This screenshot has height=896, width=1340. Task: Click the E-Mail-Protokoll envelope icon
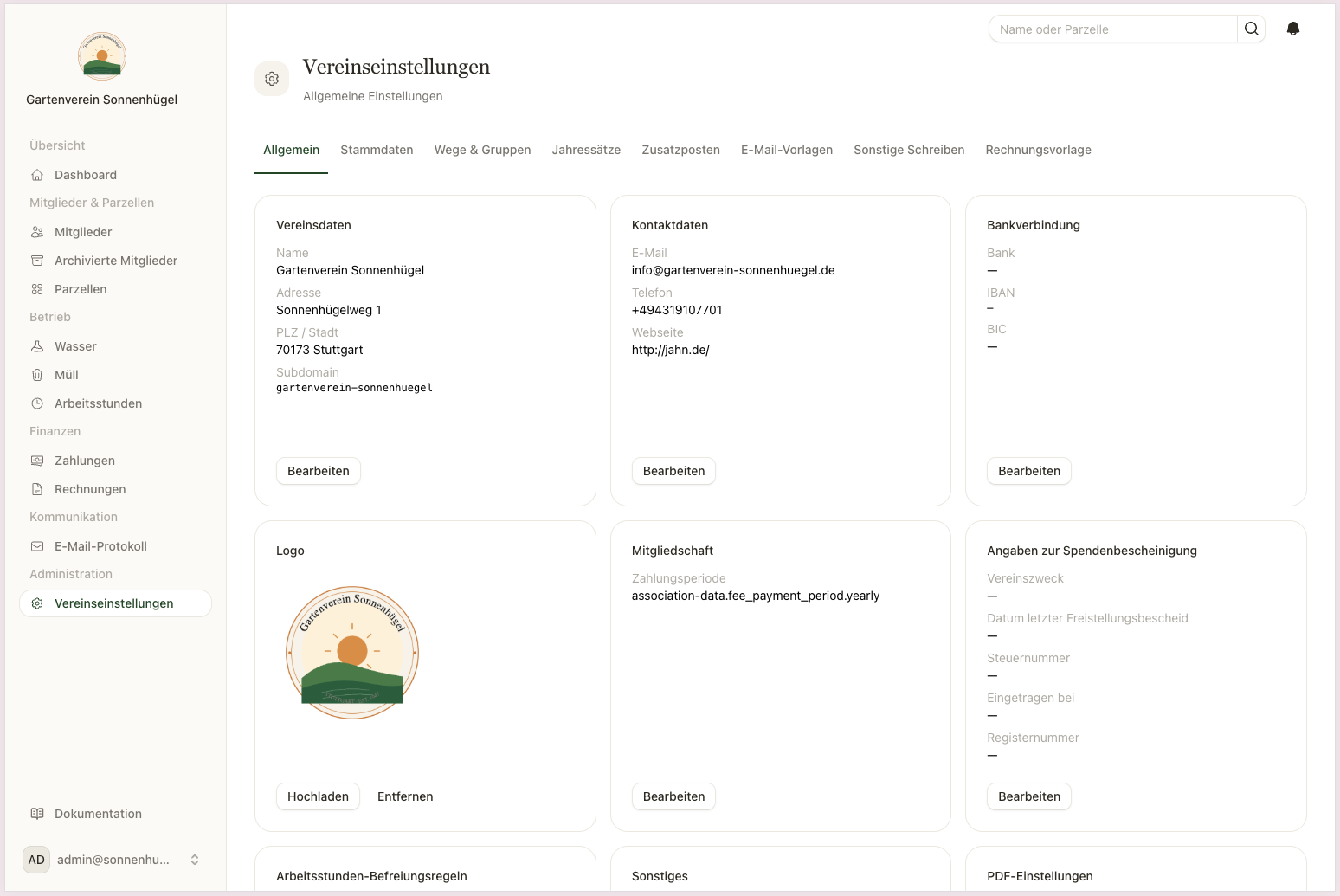click(x=37, y=546)
